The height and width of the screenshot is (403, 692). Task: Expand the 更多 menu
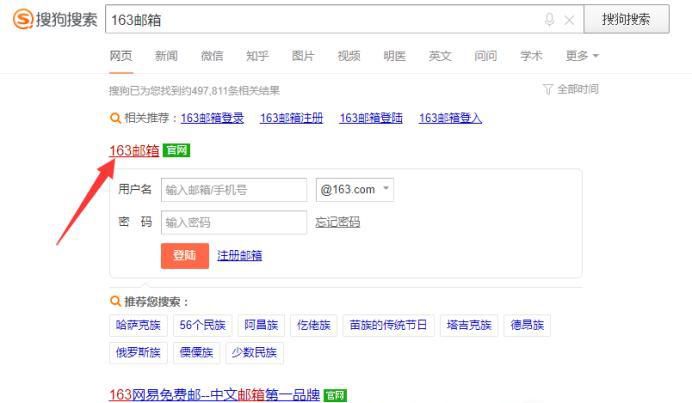pyautogui.click(x=582, y=56)
